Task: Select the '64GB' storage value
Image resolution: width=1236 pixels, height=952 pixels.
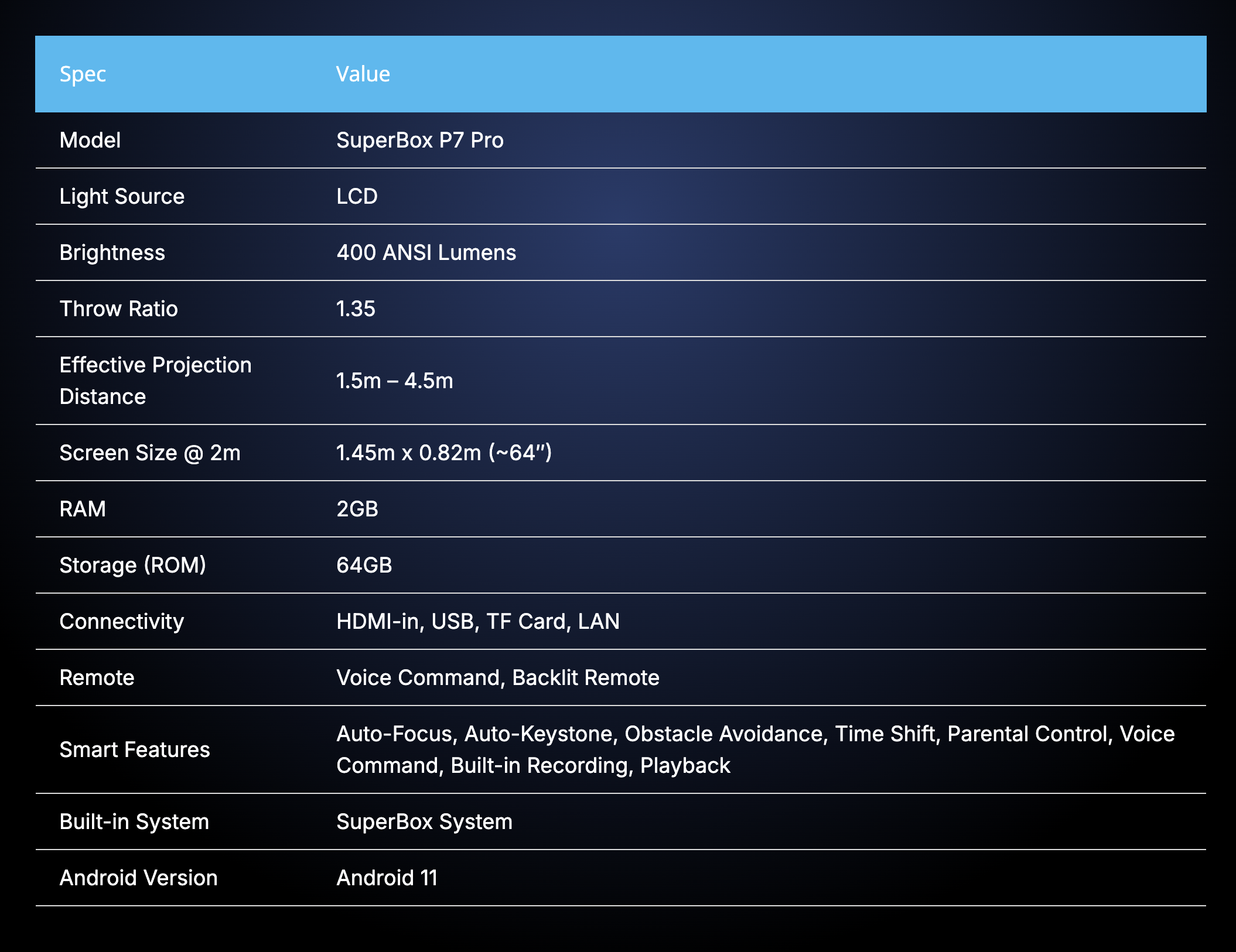Action: pos(364,566)
